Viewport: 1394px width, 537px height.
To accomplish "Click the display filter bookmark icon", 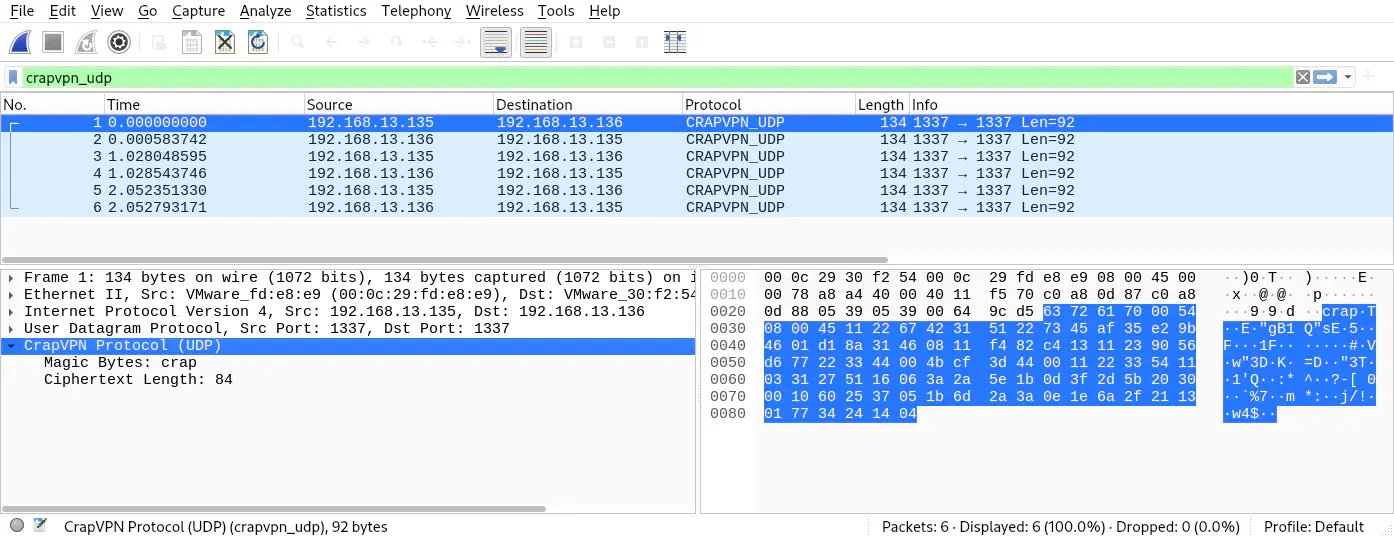I will click(13, 77).
